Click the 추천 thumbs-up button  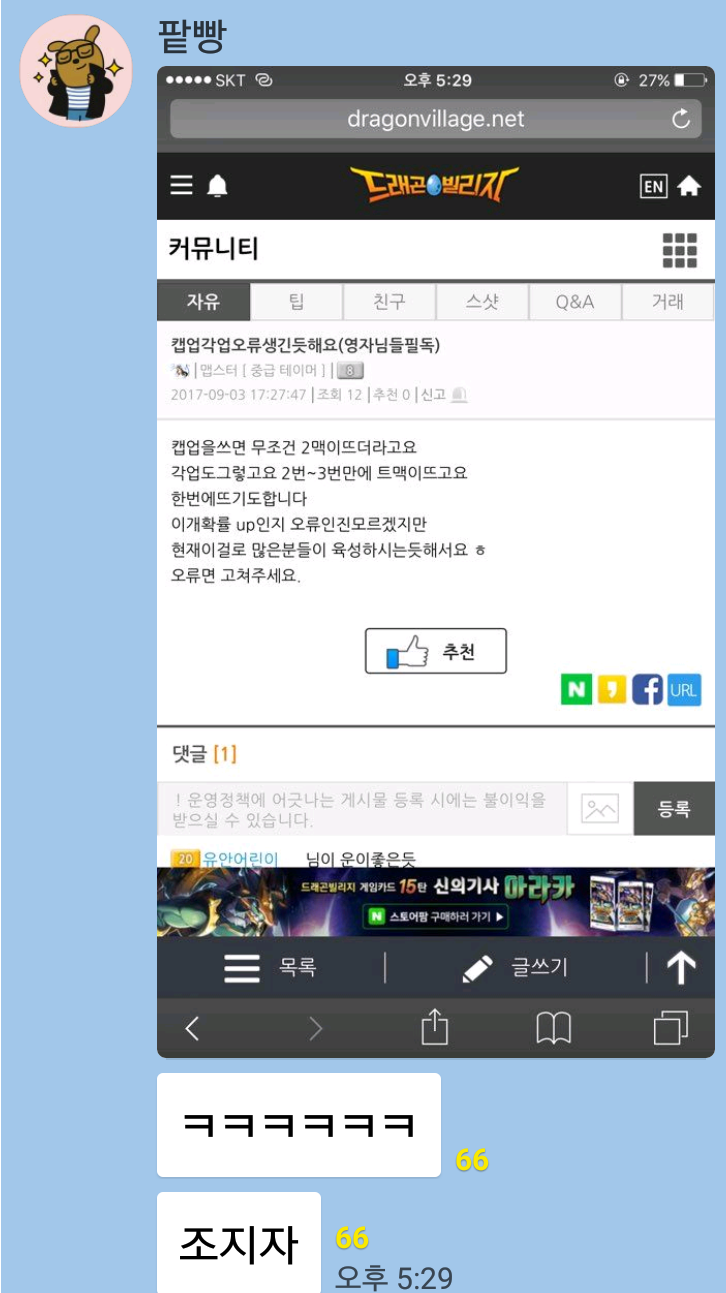click(x=435, y=652)
